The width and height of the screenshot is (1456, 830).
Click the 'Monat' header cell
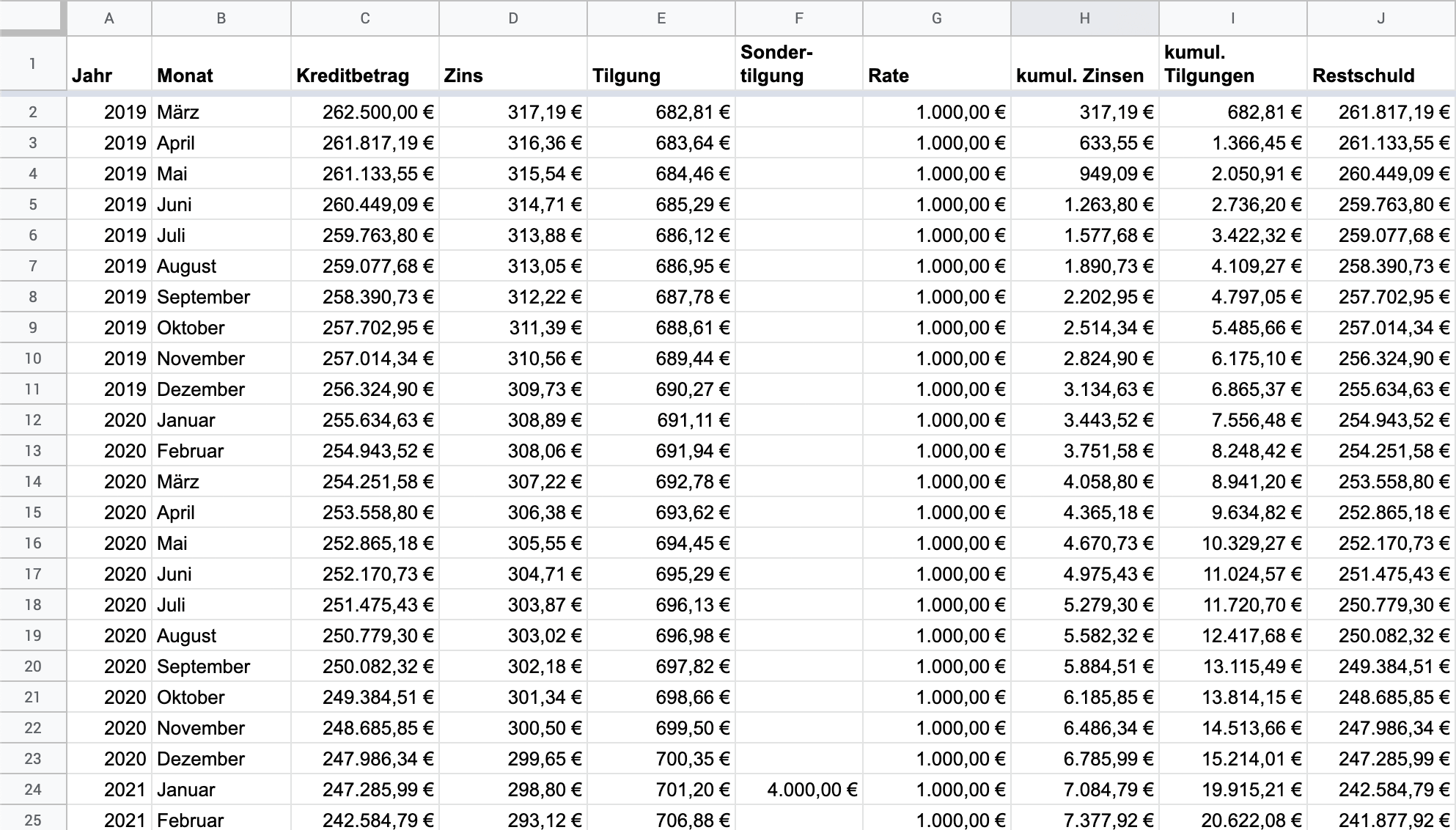click(221, 64)
